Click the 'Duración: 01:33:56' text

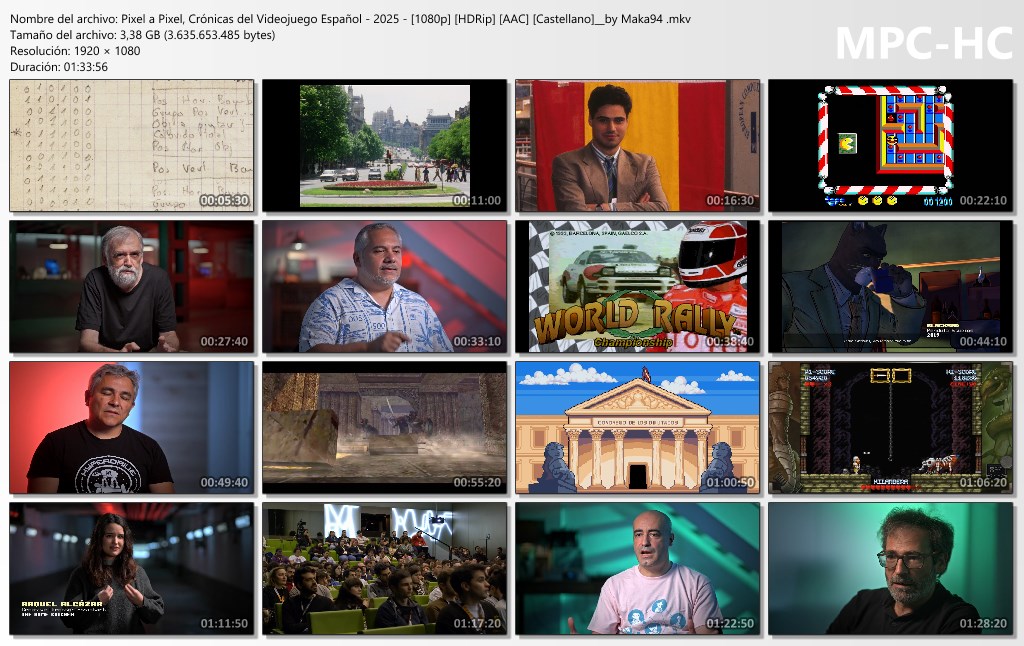pyautogui.click(x=59, y=67)
